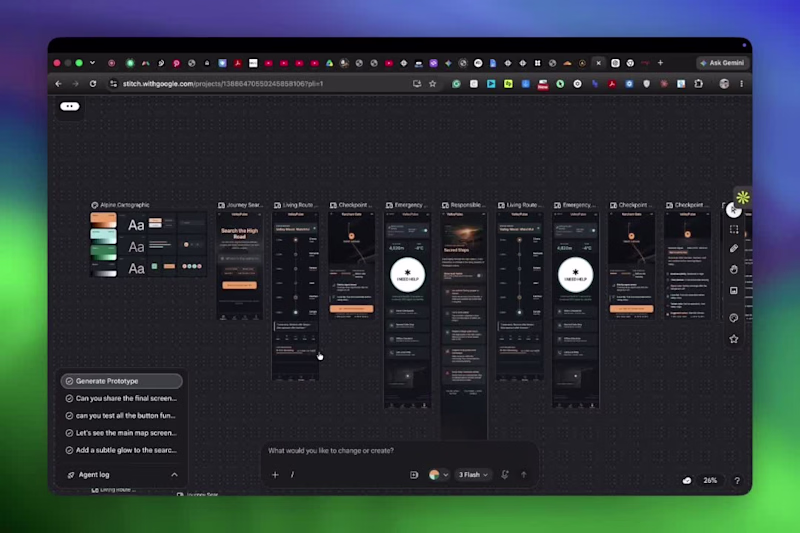Click the Alpine Cartographic frame label
Screen dimensions: 800x533
coord(124,205)
